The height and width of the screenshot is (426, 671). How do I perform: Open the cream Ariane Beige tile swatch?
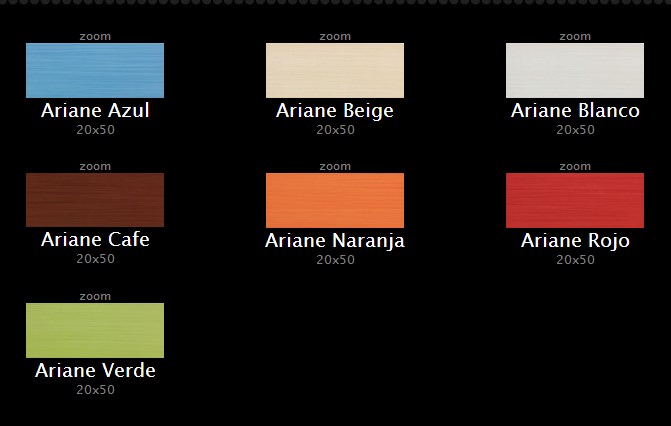(x=335, y=70)
